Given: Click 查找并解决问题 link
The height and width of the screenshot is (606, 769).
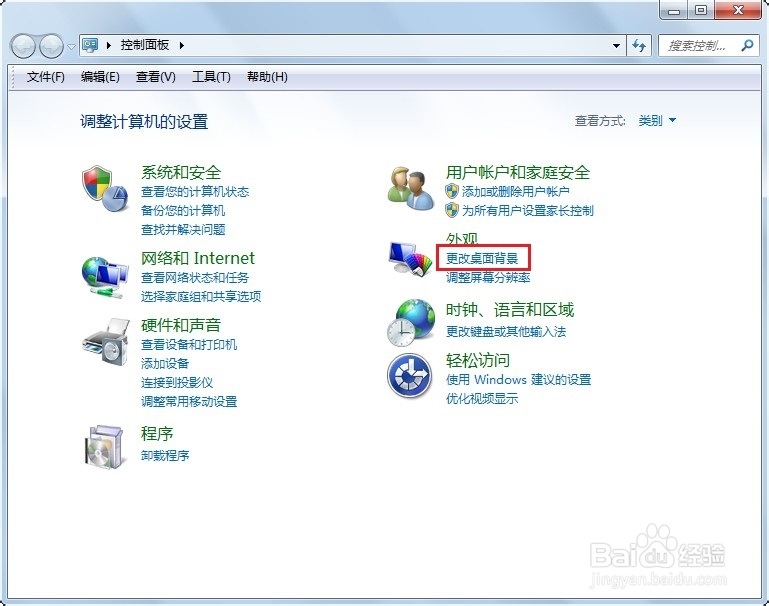Looking at the screenshot, I should pos(183,229).
